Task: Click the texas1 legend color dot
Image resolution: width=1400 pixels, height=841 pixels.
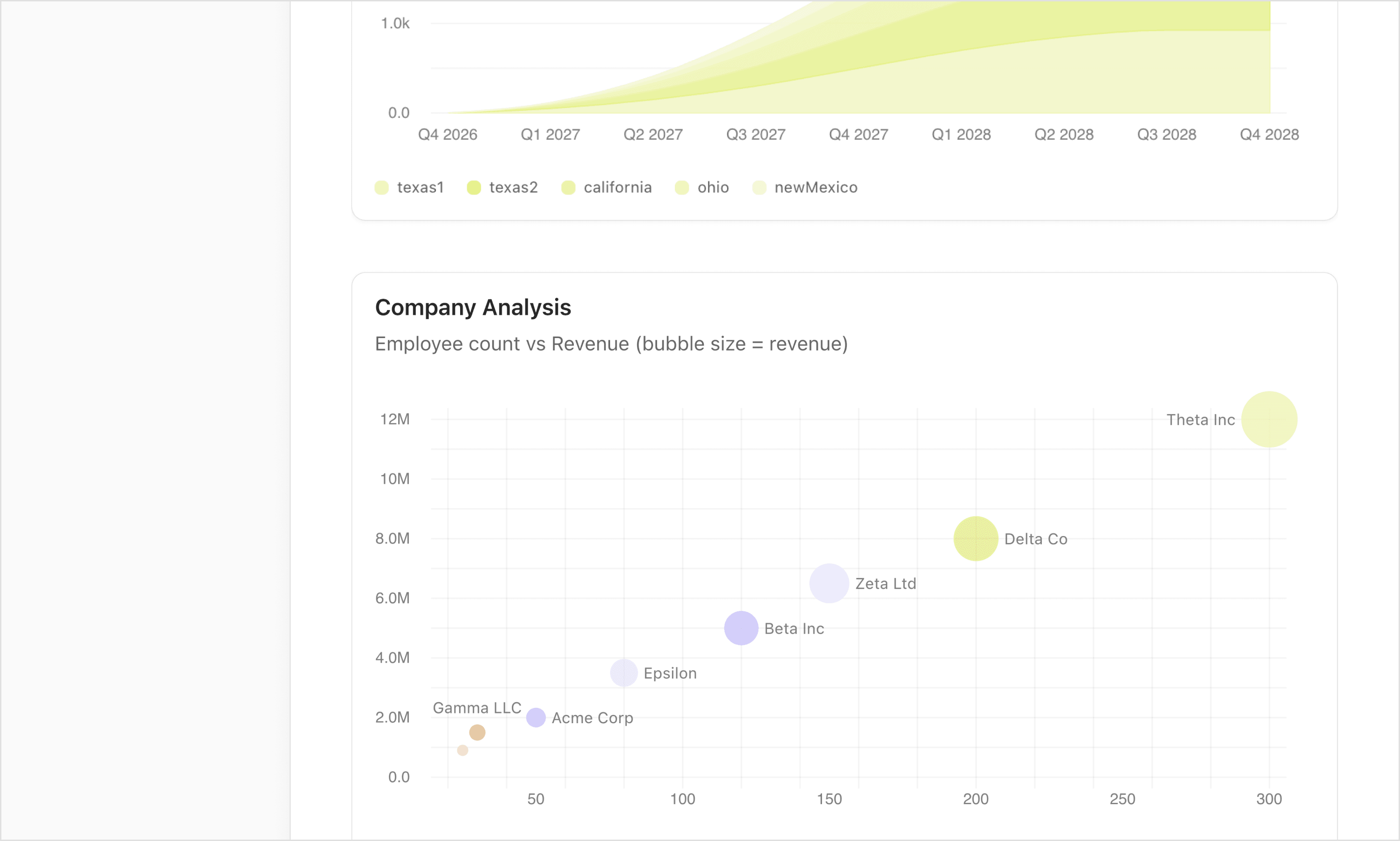Action: coord(381,188)
